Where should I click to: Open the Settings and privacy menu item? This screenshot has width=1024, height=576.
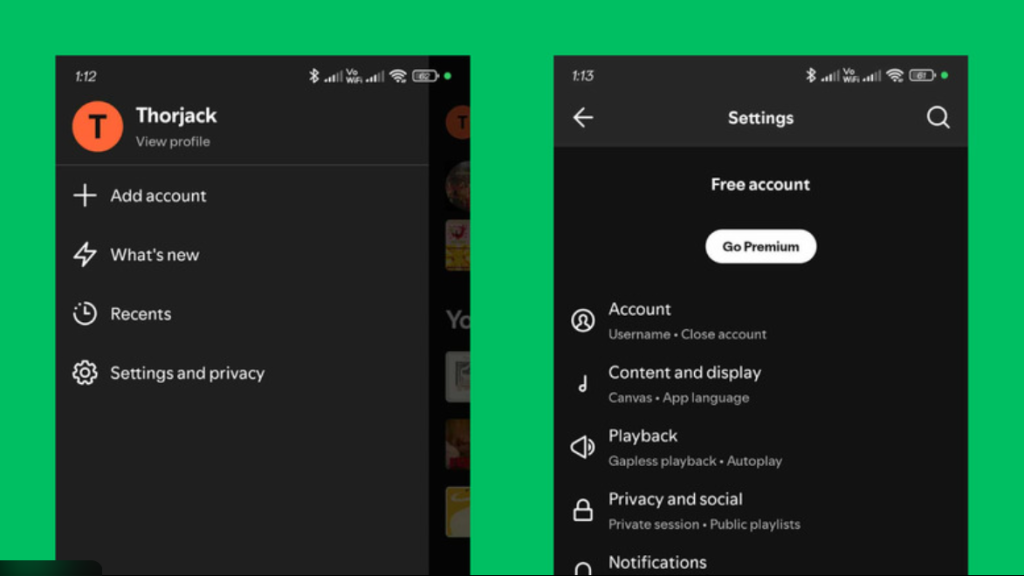click(x=187, y=373)
